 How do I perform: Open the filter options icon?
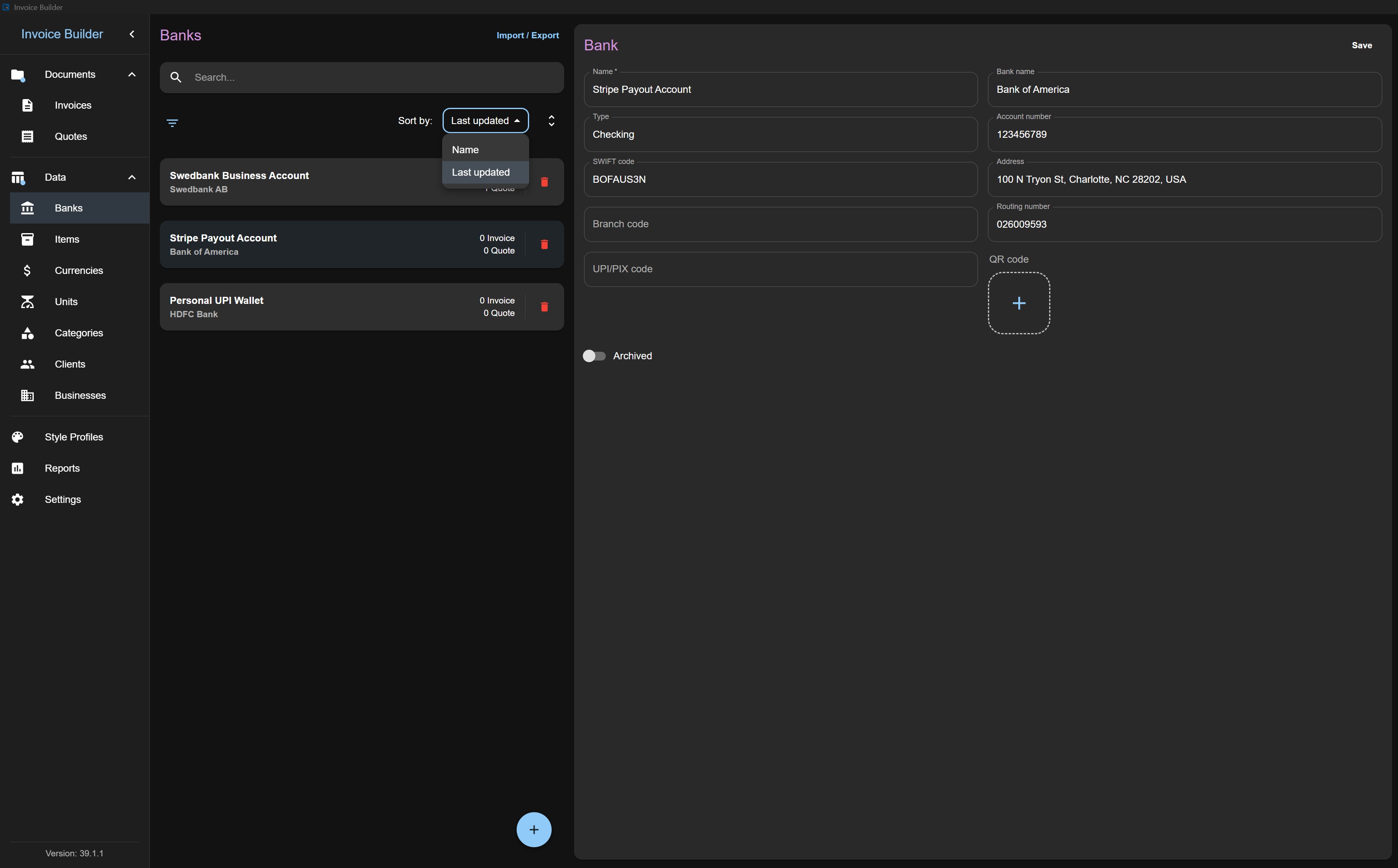pos(172,123)
